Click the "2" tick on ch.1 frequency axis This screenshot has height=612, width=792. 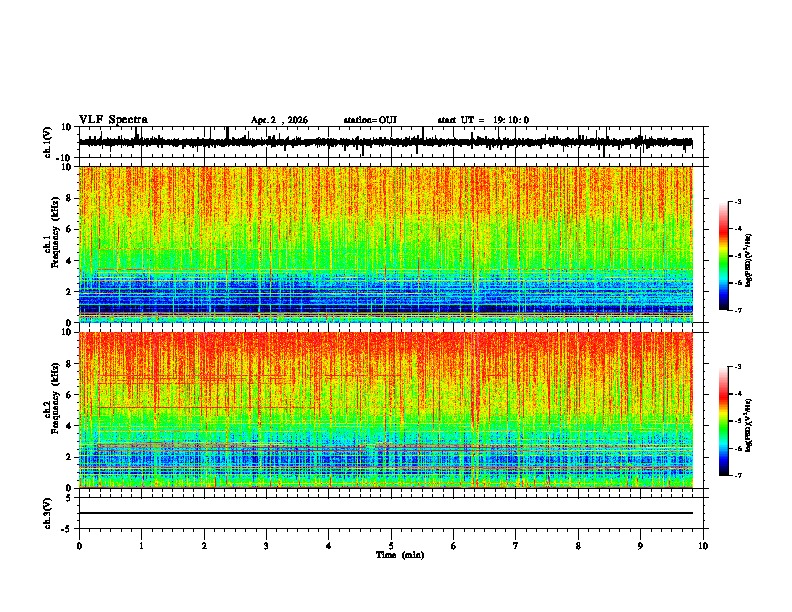[70, 291]
